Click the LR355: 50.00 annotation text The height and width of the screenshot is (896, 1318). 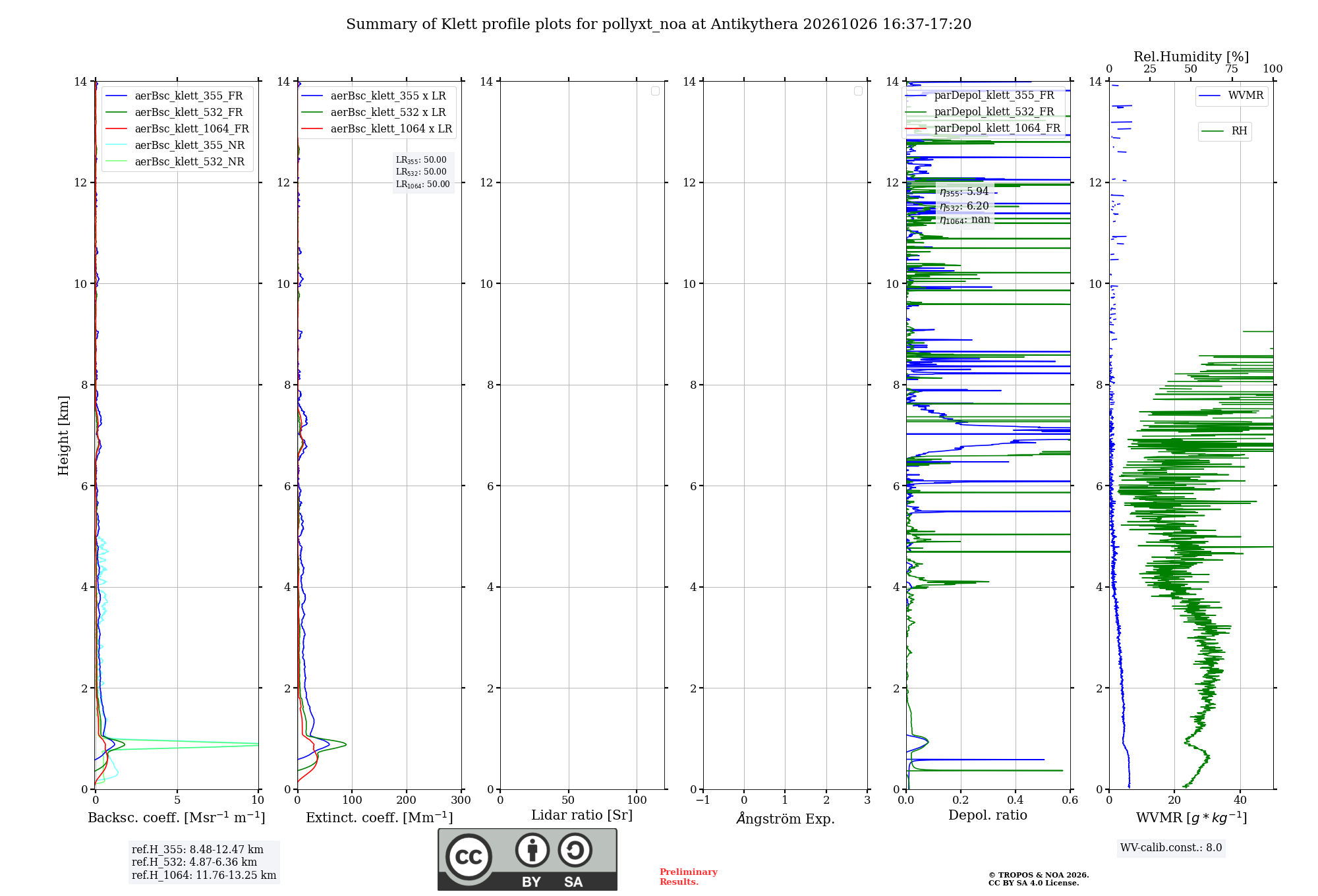pyautogui.click(x=421, y=160)
